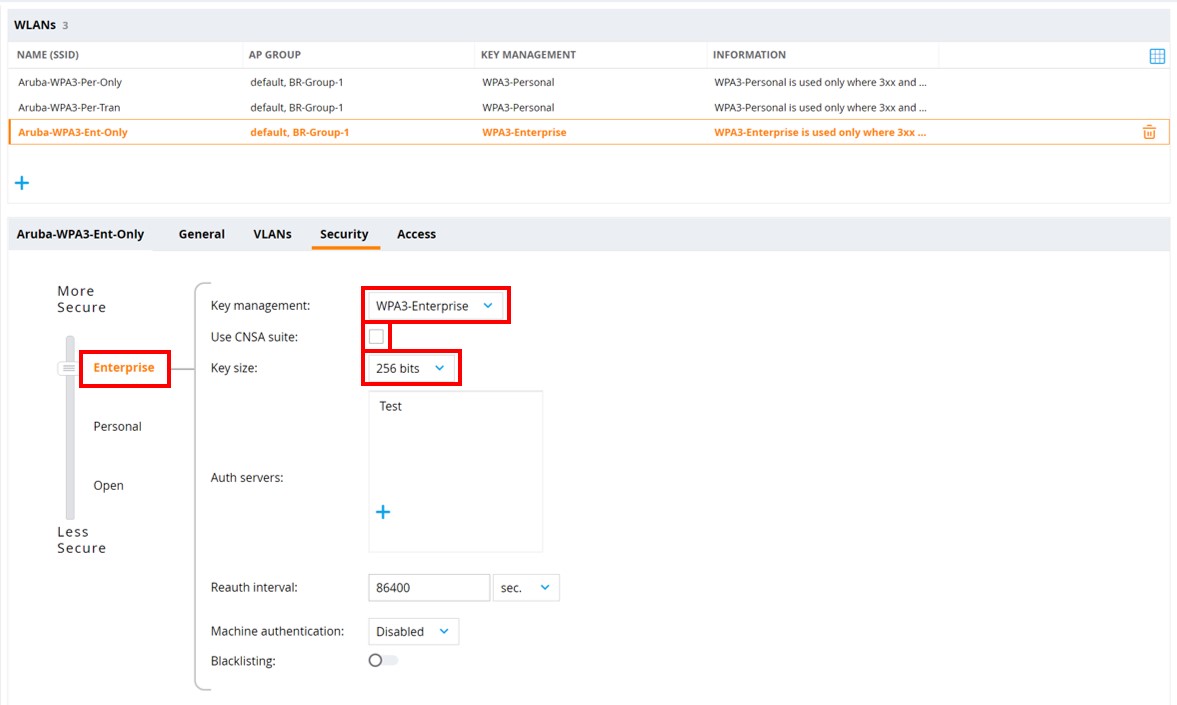Click the INFORMATION column header

click(x=749, y=55)
